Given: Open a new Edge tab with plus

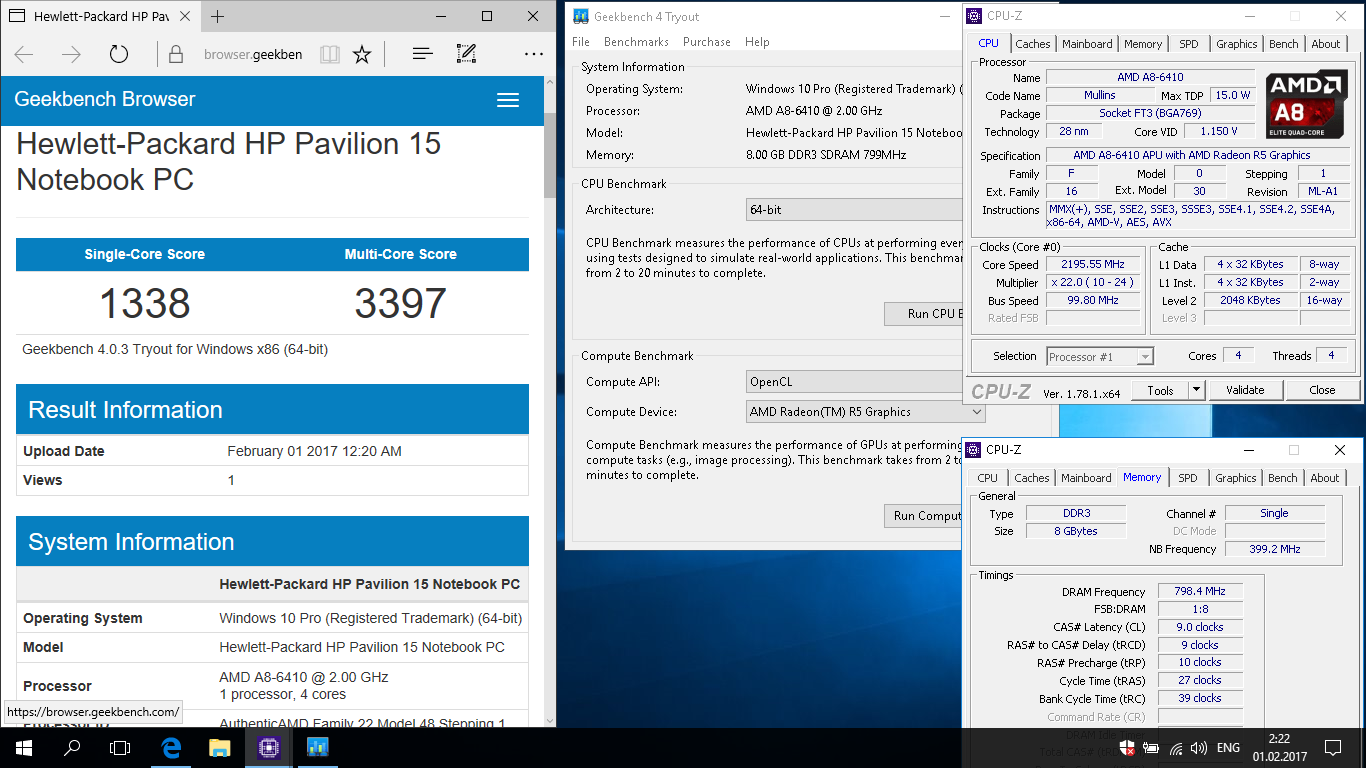Looking at the screenshot, I should [217, 16].
